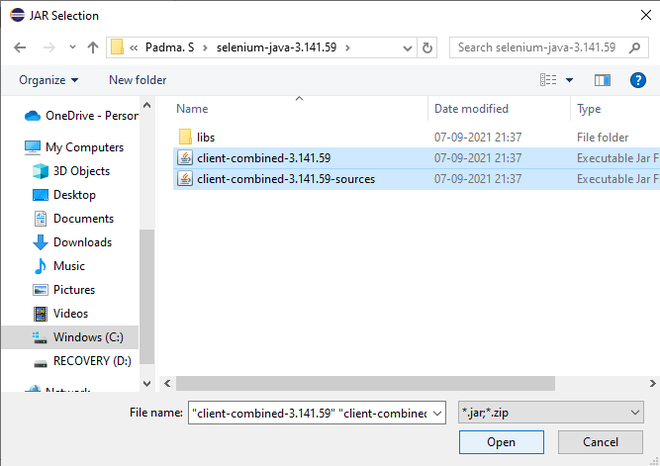
Task: Click the Cancel button
Action: pyautogui.click(x=601, y=442)
